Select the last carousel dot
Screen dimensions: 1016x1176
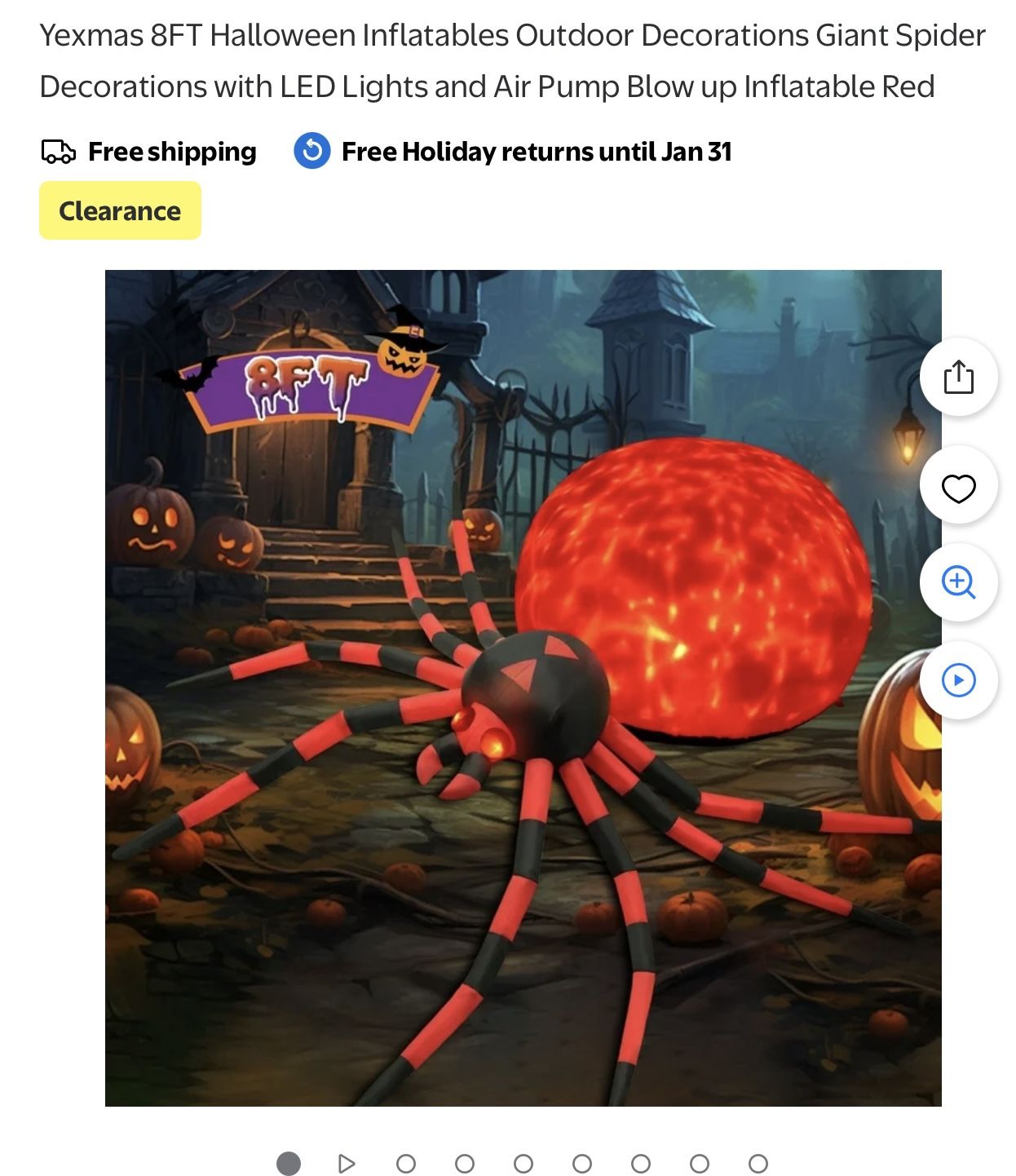758,1163
